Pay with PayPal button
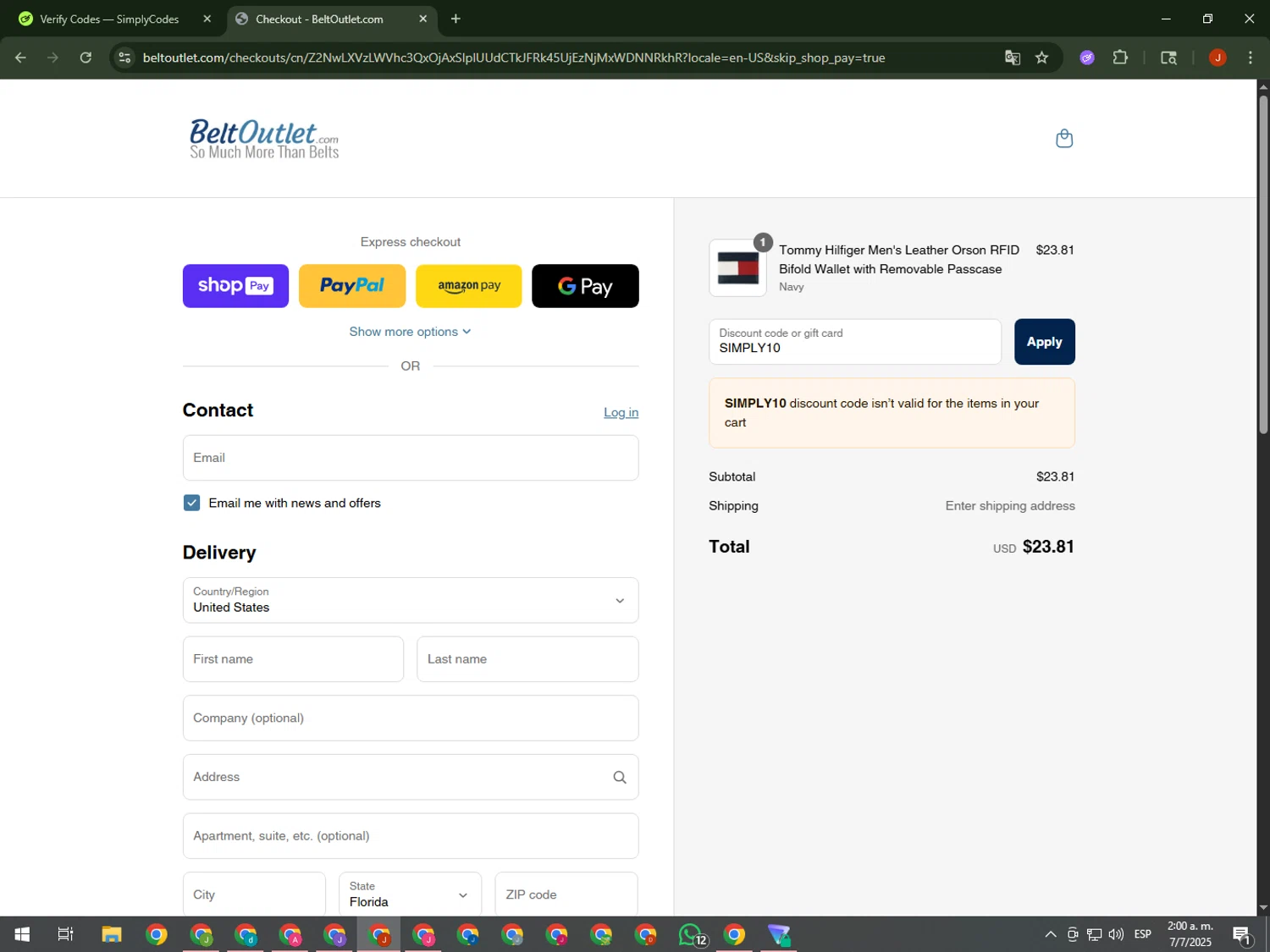The width and height of the screenshot is (1270, 952). [x=352, y=286]
